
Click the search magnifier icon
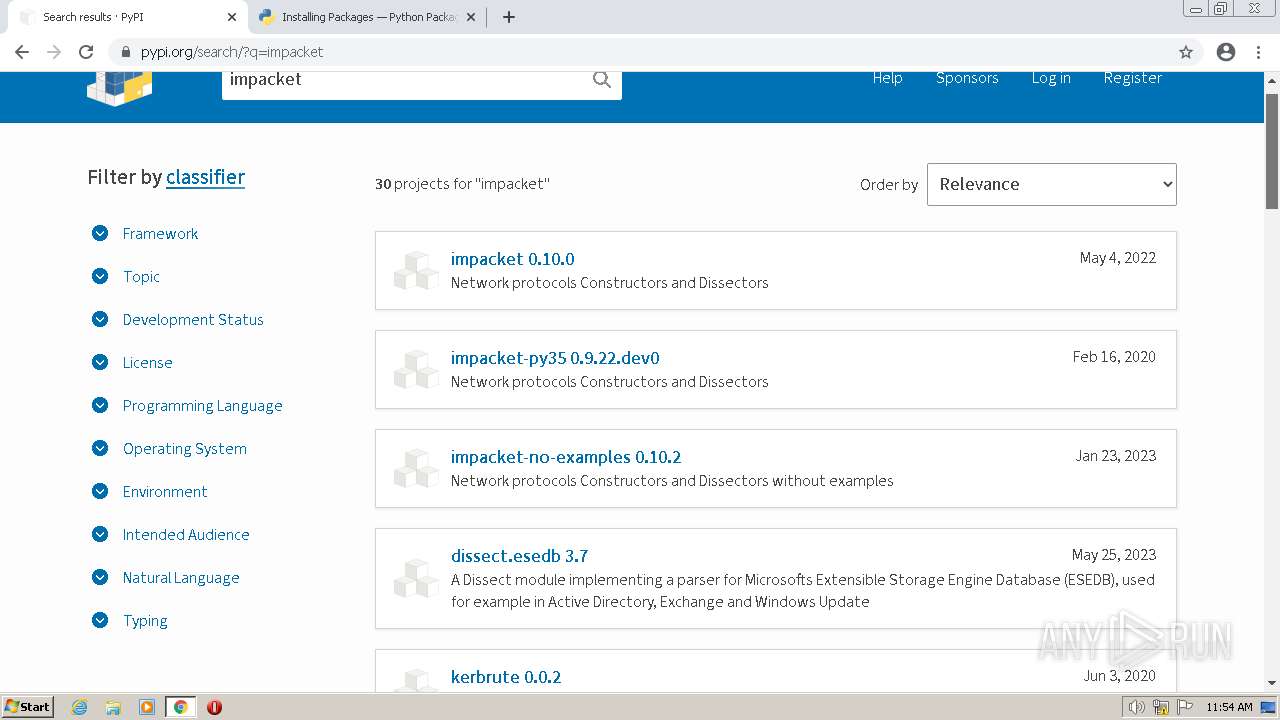click(x=601, y=79)
